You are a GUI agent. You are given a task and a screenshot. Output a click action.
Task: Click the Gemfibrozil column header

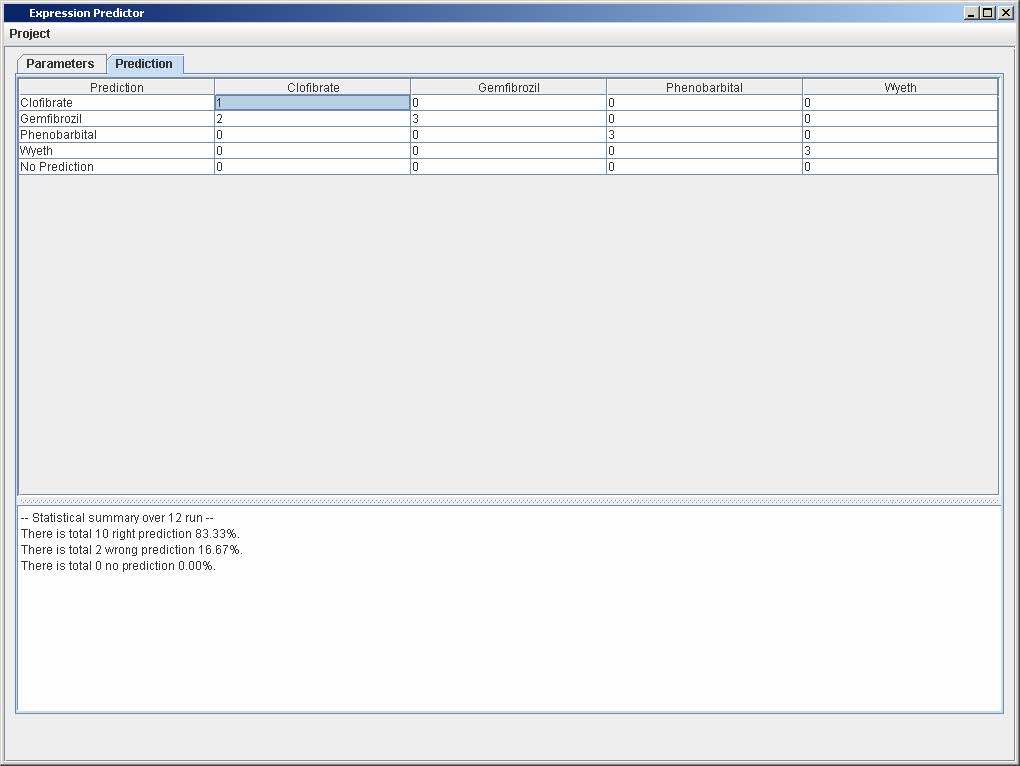(x=509, y=87)
